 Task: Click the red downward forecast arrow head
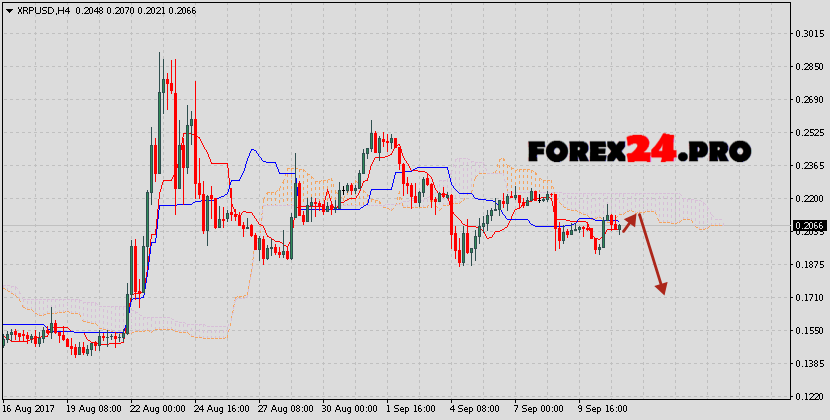(x=660, y=288)
